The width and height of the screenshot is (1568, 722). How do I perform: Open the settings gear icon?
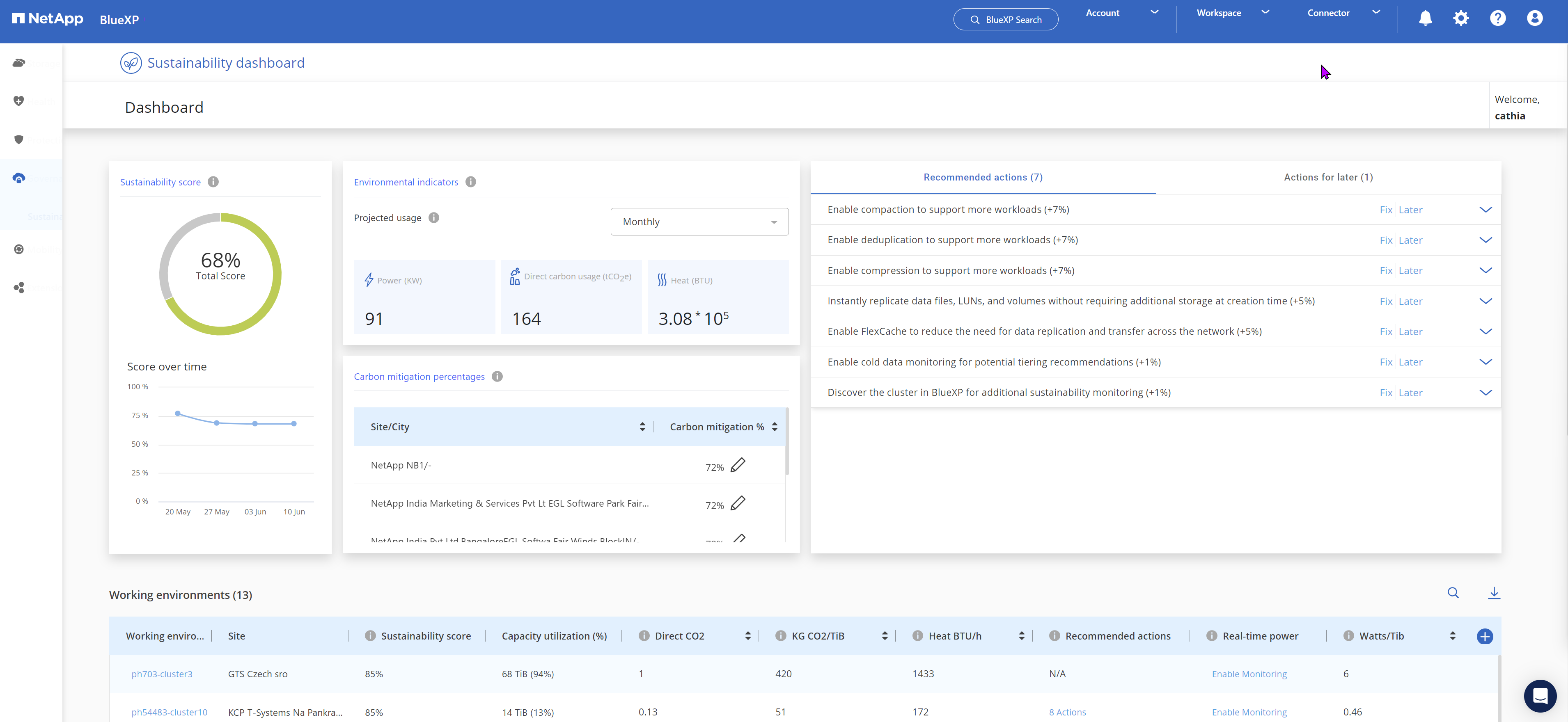[1461, 18]
